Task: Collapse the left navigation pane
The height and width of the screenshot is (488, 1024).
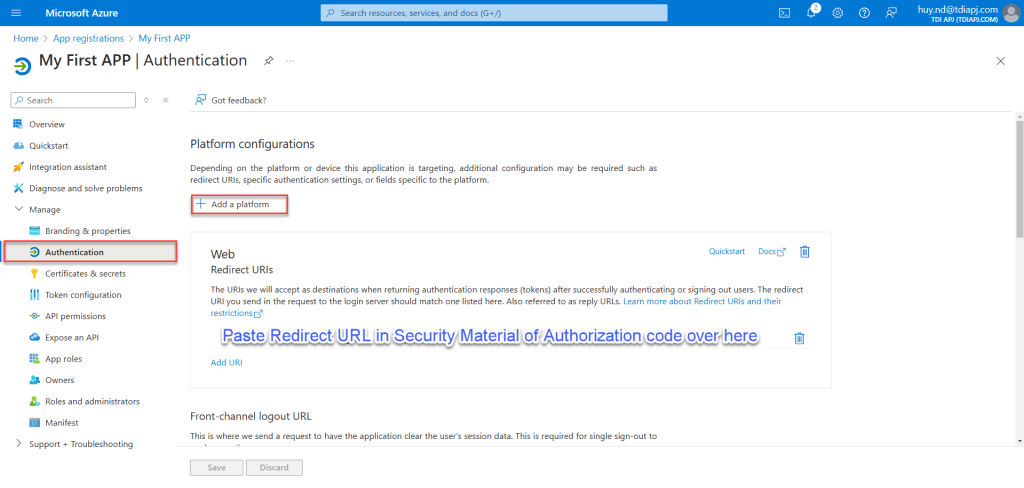Action: point(166,100)
